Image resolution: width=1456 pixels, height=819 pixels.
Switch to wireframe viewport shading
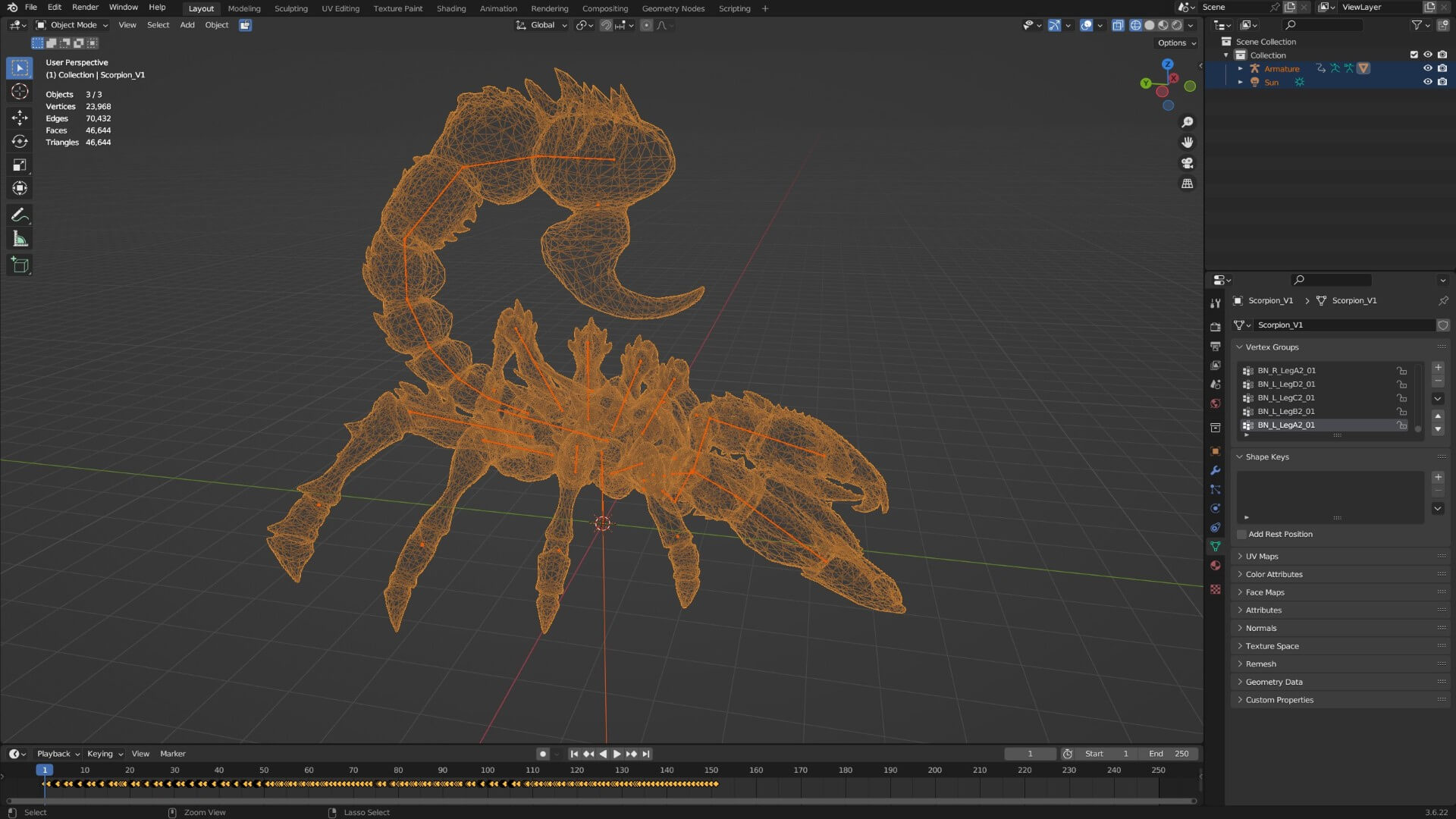tap(1135, 25)
